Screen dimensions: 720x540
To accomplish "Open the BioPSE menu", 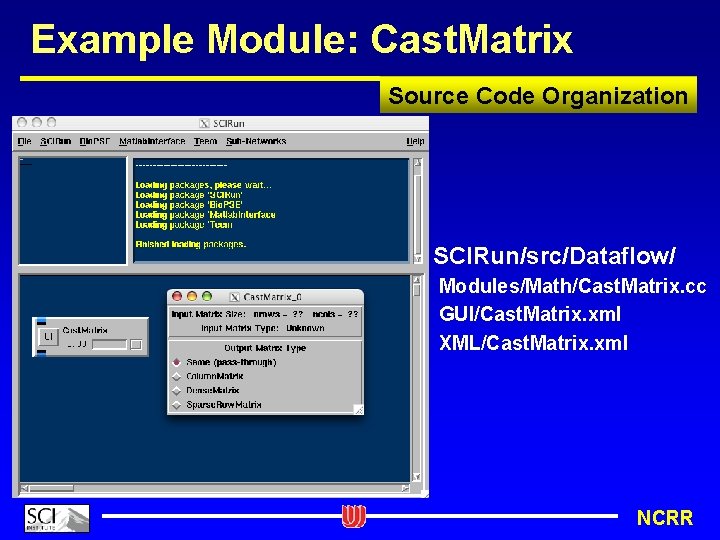I will [95, 141].
